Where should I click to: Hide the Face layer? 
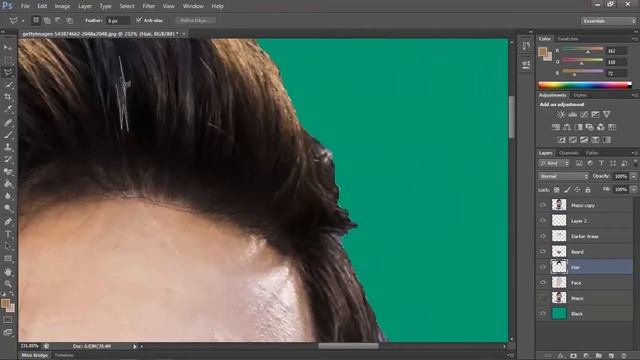click(x=542, y=283)
